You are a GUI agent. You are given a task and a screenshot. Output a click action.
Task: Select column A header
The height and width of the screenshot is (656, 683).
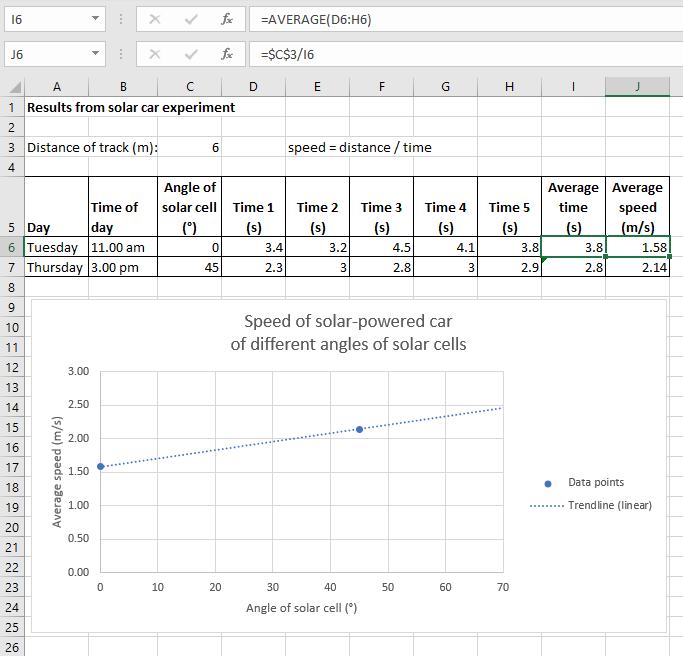57,87
